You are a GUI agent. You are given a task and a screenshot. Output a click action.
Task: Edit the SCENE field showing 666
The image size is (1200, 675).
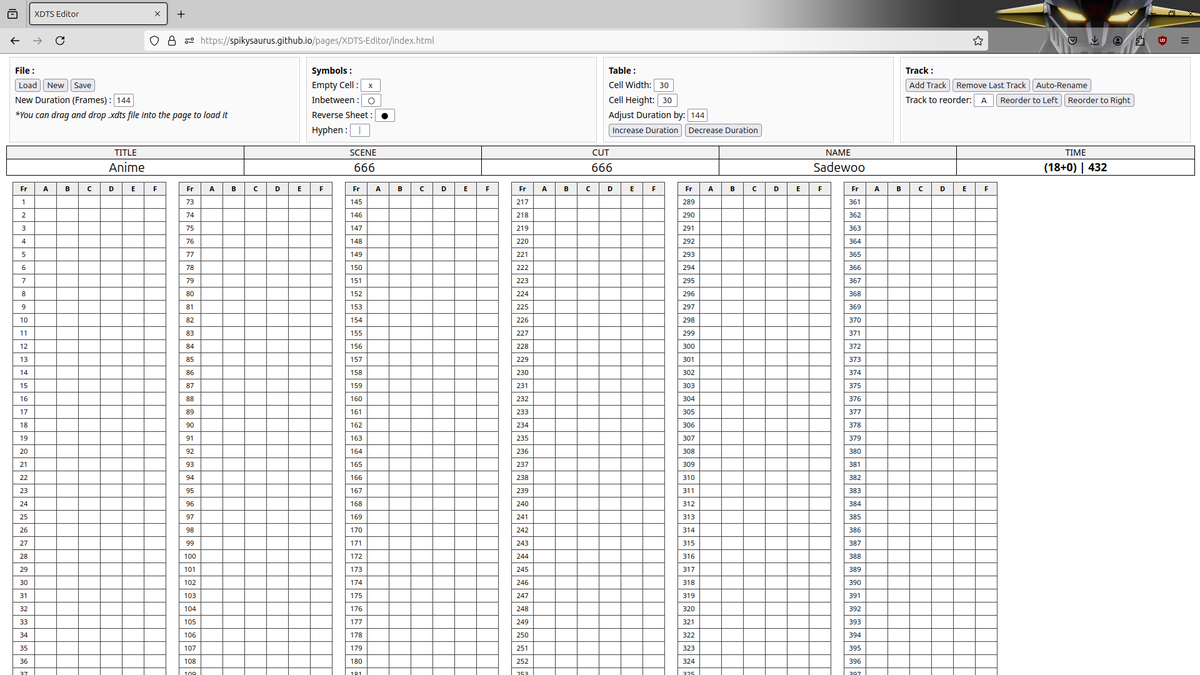tap(364, 167)
